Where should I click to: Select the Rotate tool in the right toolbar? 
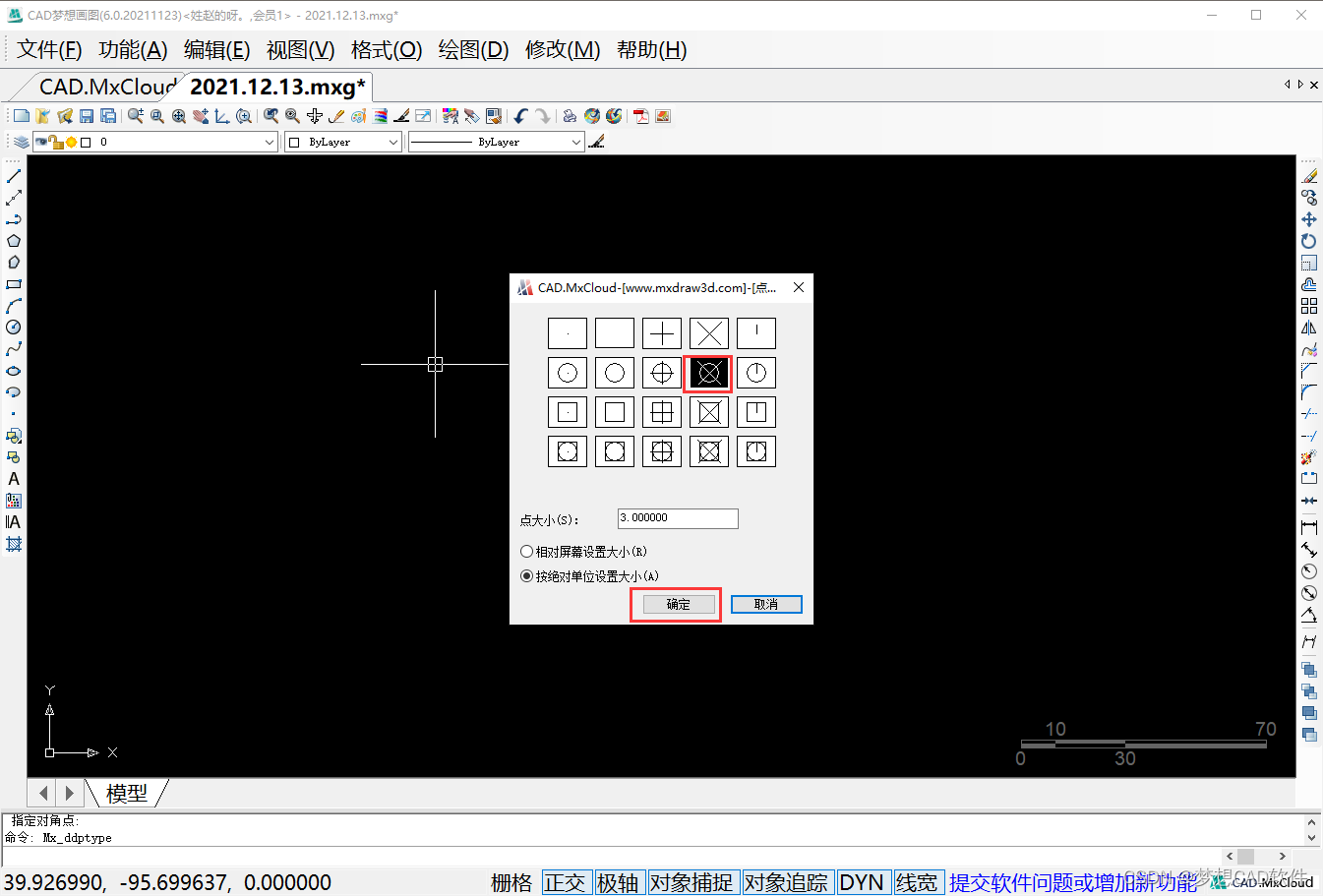pyautogui.click(x=1308, y=241)
